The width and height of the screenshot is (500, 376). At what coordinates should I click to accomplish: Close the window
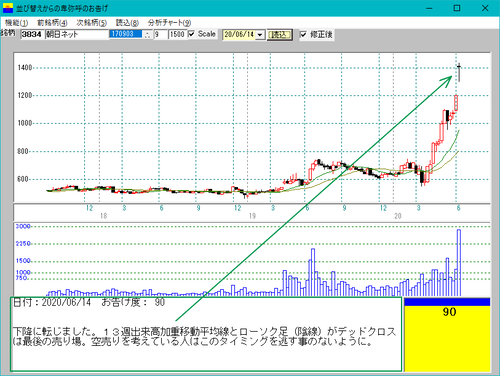point(485,8)
